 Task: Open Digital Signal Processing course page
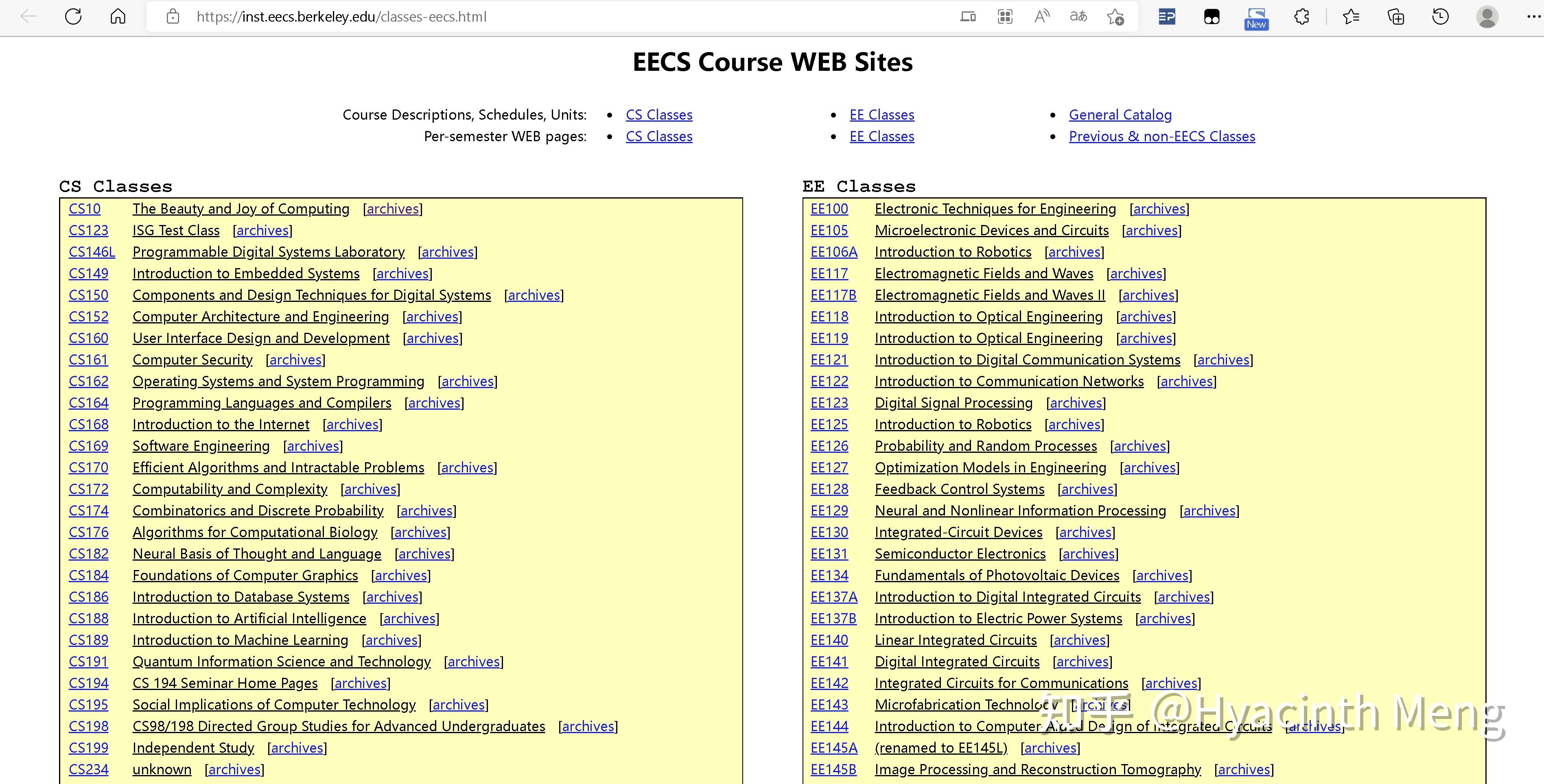[953, 403]
